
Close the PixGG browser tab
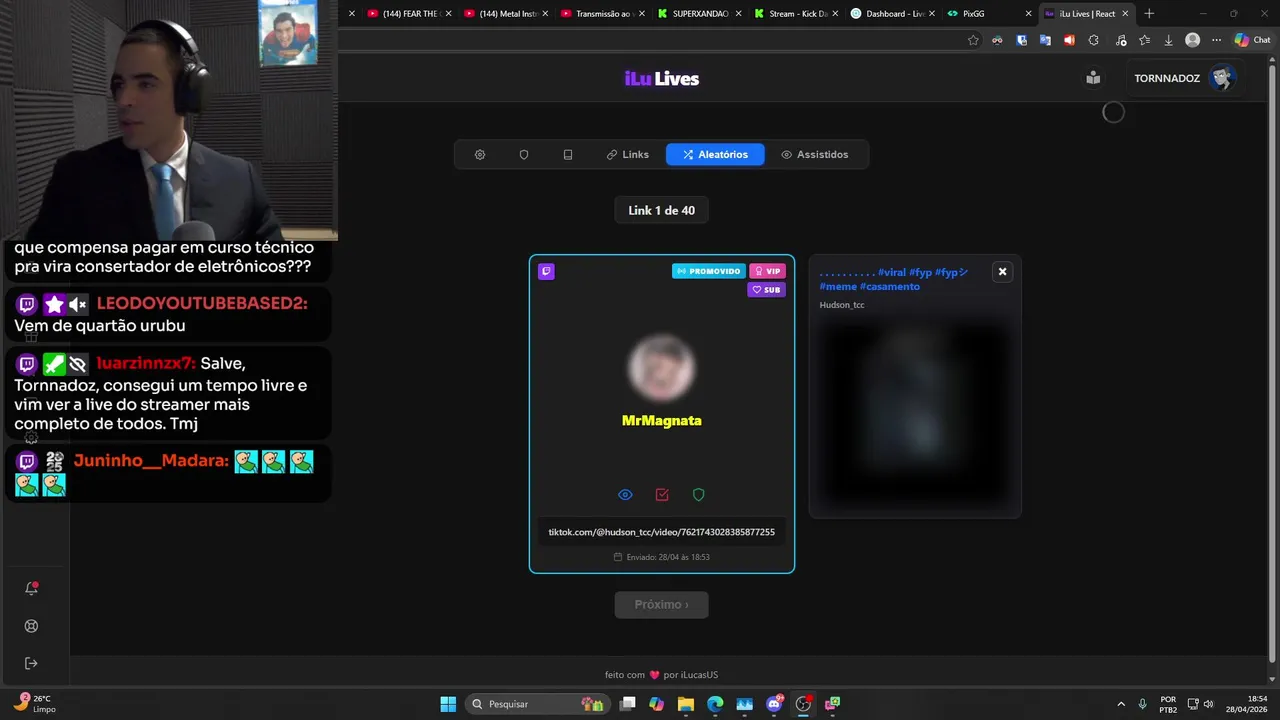pyautogui.click(x=1028, y=14)
